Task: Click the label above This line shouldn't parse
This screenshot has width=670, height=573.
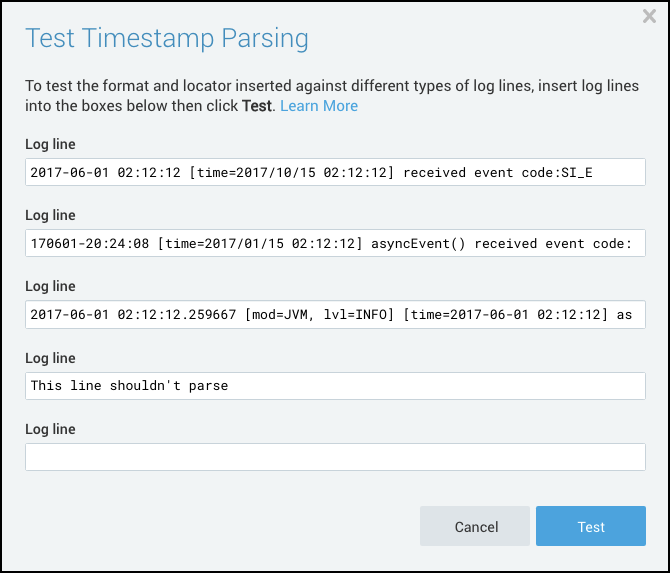Action: click(50, 358)
